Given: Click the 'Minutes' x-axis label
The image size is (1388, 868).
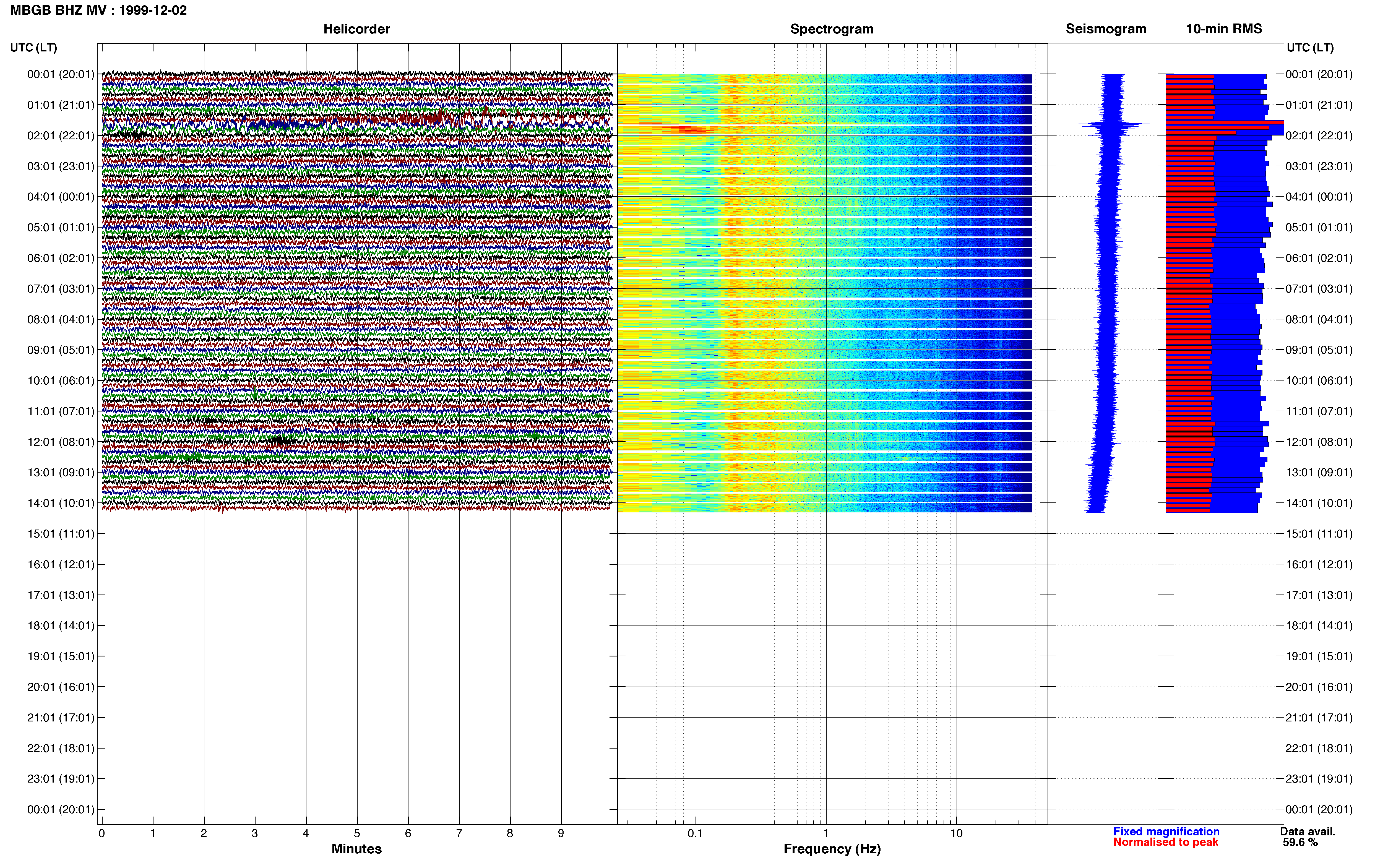Looking at the screenshot, I should tap(356, 848).
